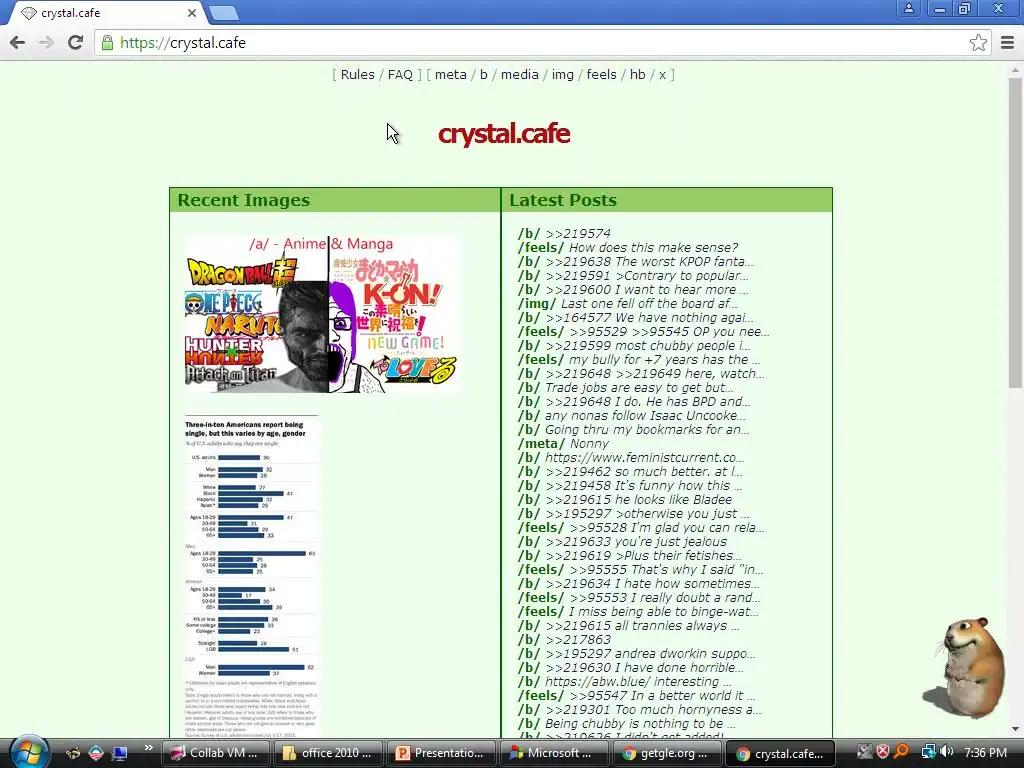
Task: Open post '>>219633 you're just jealous'
Action: point(636,541)
